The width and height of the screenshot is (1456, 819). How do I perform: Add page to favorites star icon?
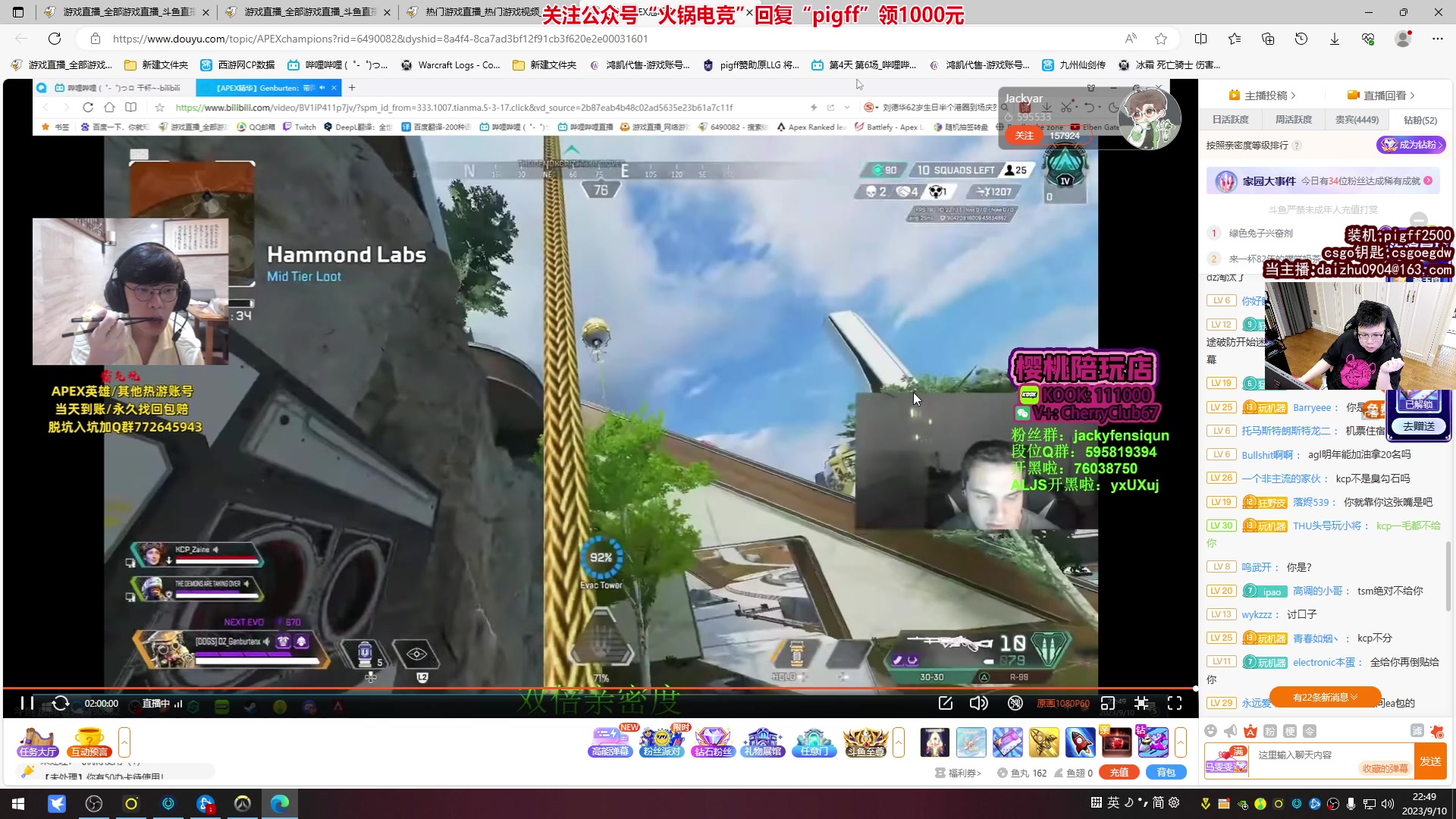click(x=1161, y=39)
